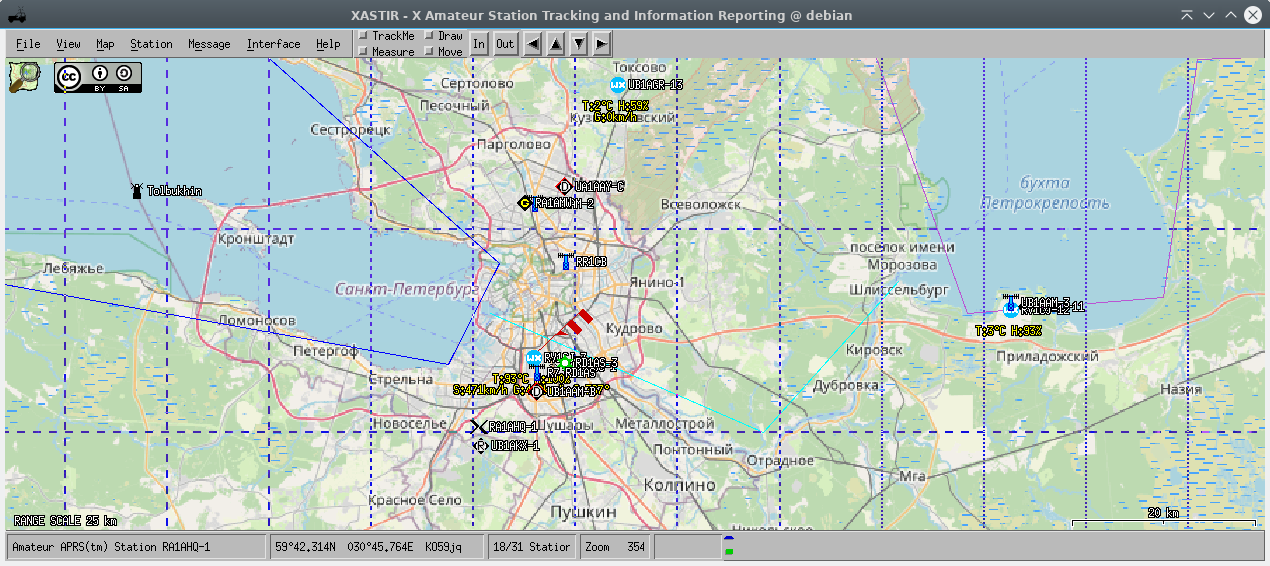Click the Всеволожск city label
1270x566 pixels.
(701, 205)
